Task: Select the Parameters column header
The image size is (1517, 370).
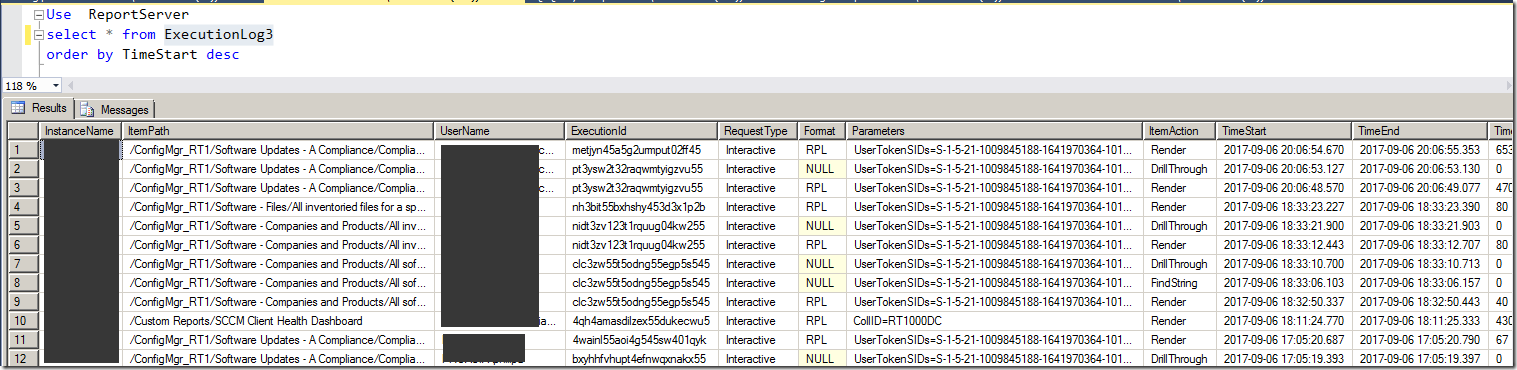Action: [x=995, y=131]
